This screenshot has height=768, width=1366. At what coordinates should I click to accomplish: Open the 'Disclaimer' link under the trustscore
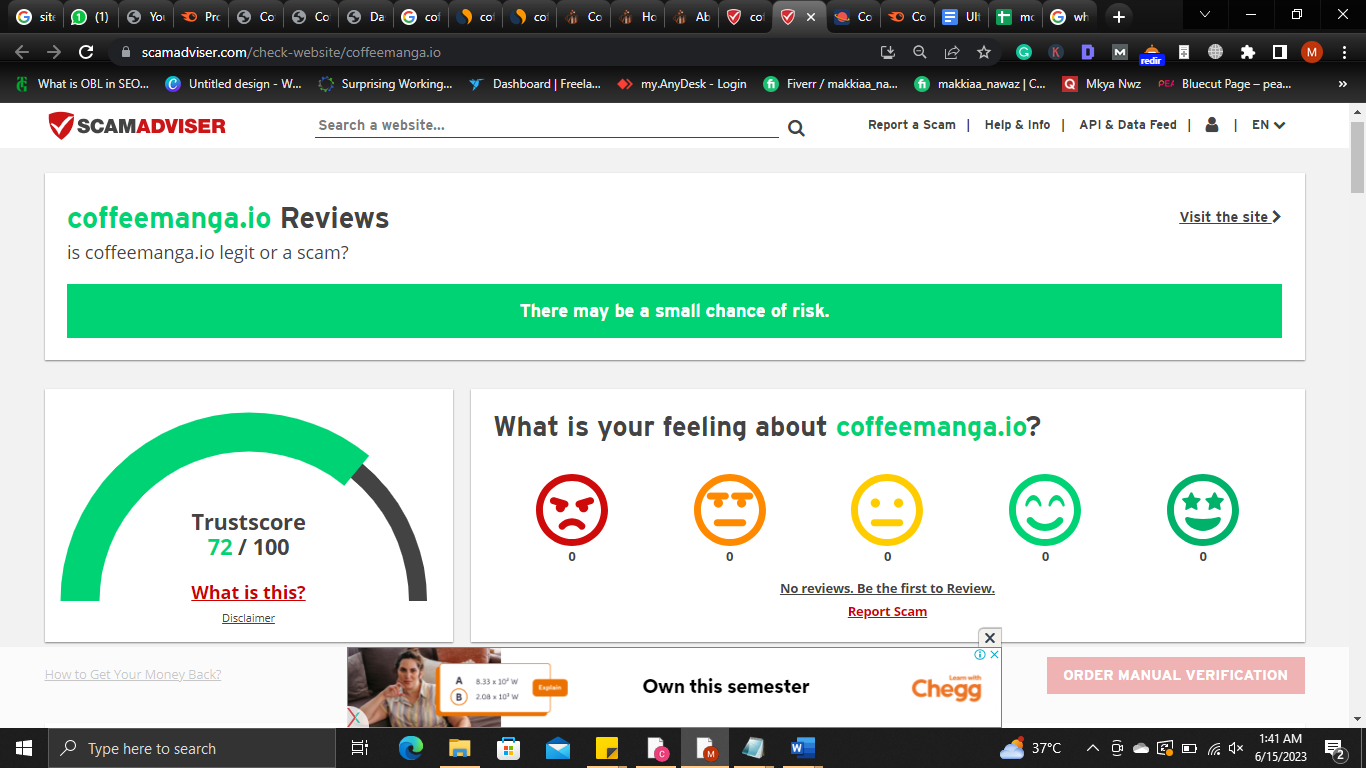248,618
